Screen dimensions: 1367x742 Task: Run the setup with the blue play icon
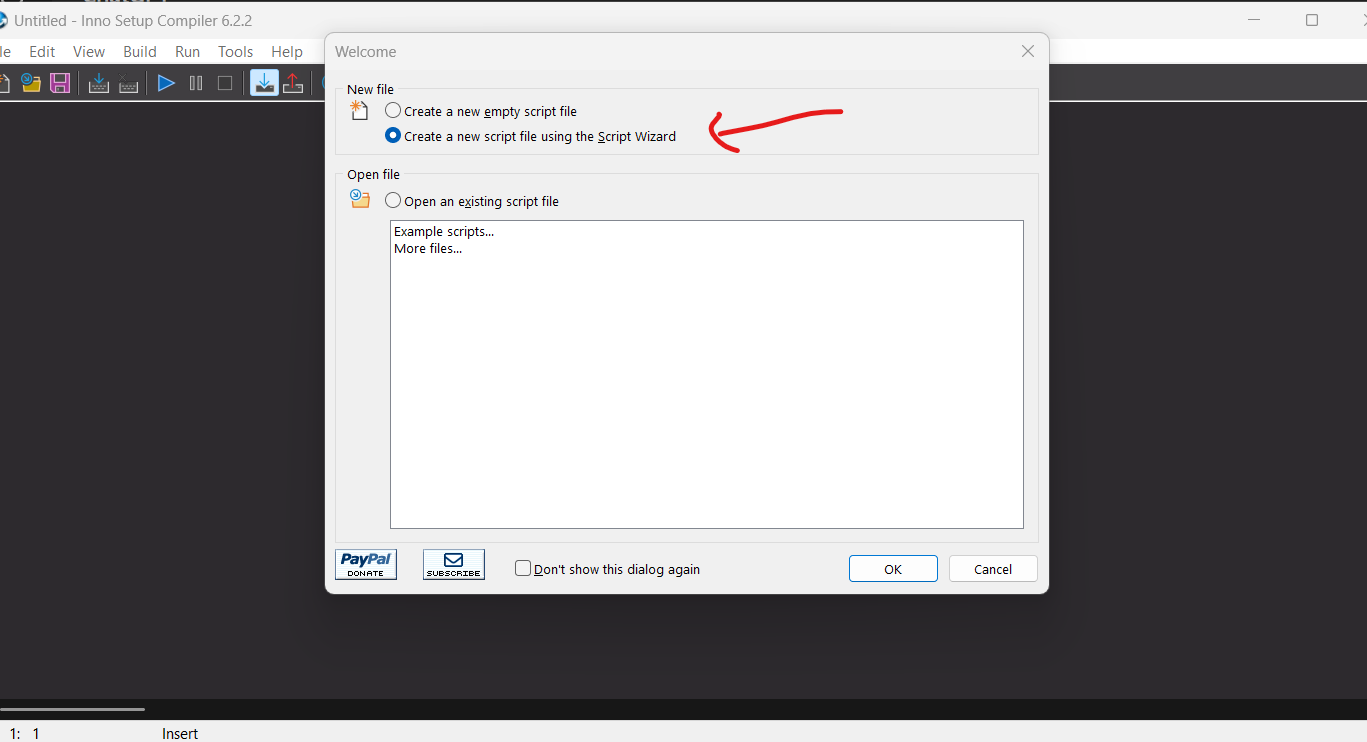click(166, 83)
